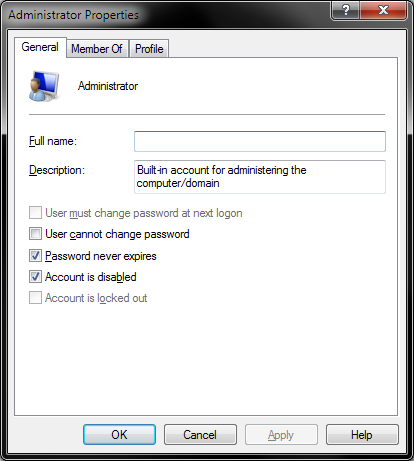Click the Apply button

[281, 435]
